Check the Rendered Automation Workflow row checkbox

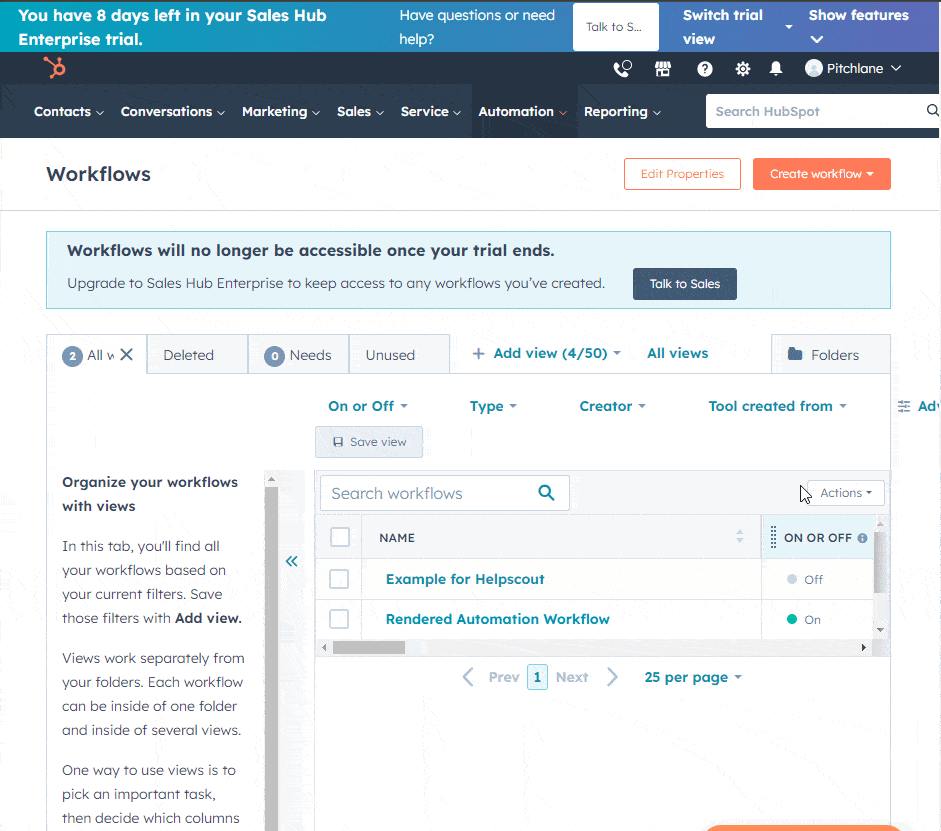pyautogui.click(x=339, y=619)
